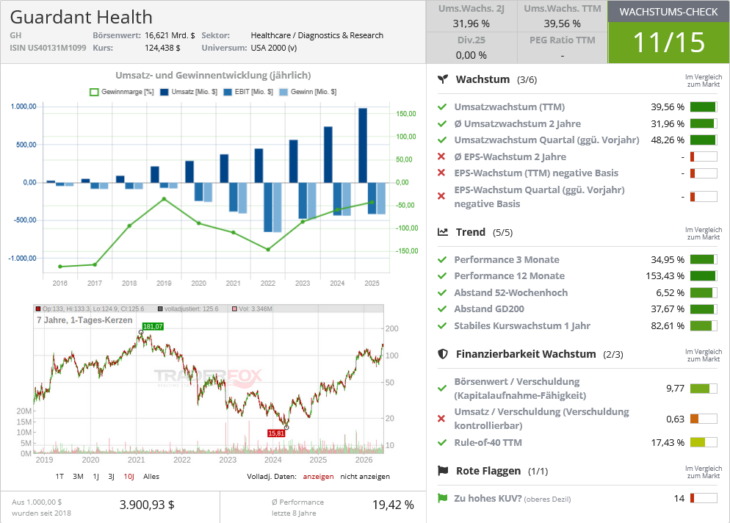Click the PEG Ratio TTM tile
This screenshot has width=730, height=523.
(x=562, y=48)
